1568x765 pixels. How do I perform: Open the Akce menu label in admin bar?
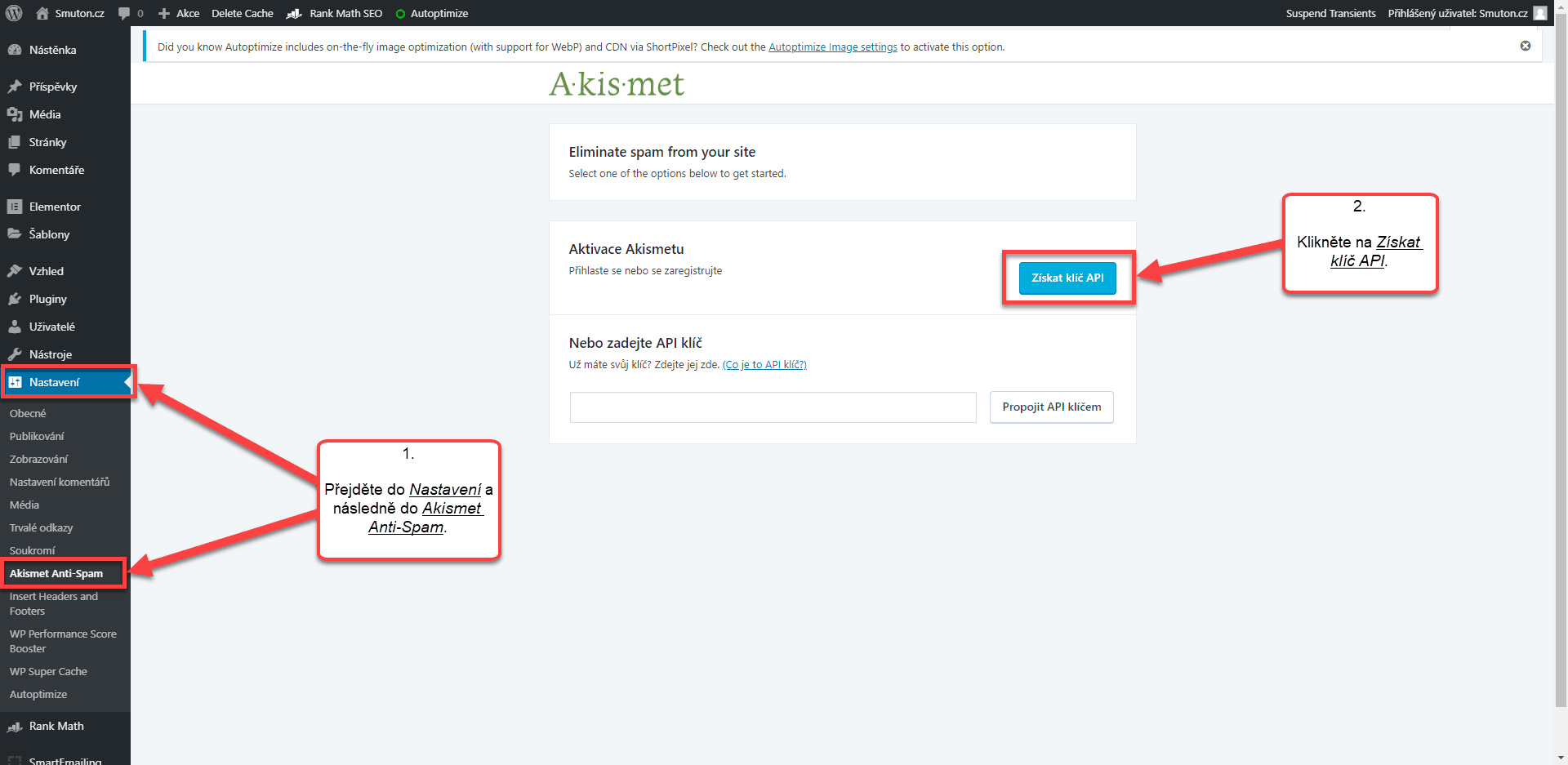188,14
